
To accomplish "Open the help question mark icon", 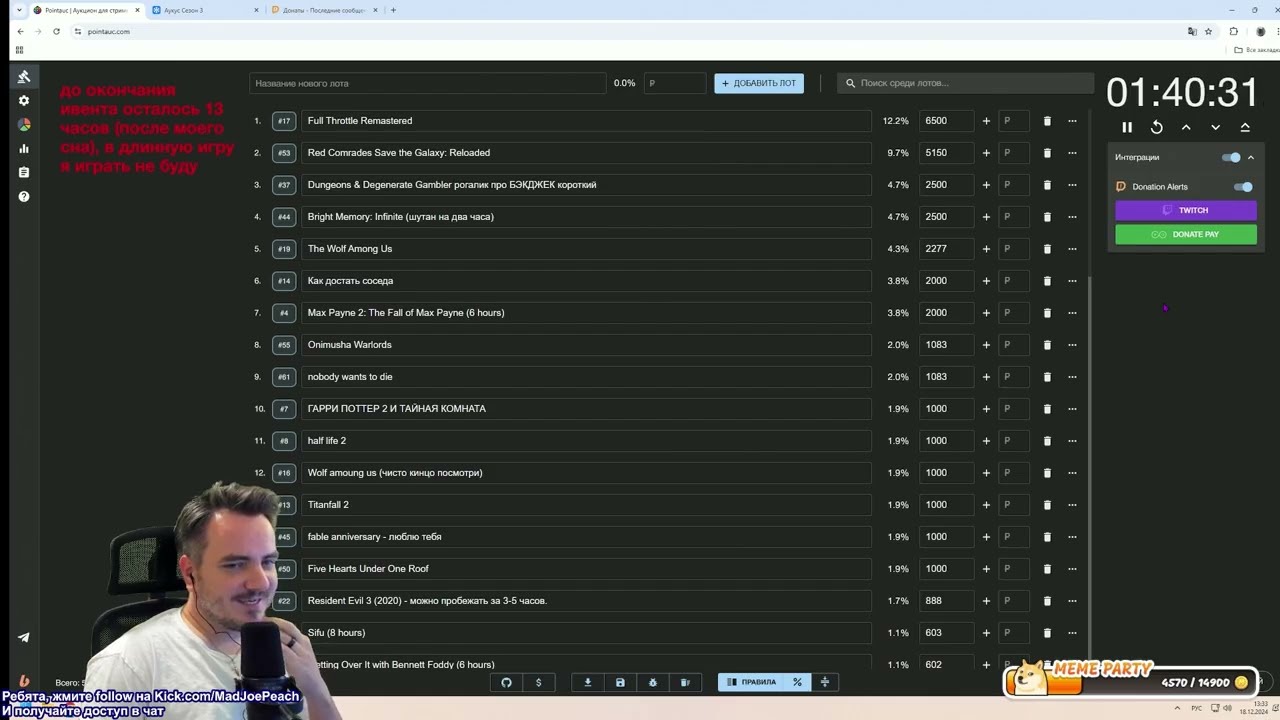I will coord(24,197).
